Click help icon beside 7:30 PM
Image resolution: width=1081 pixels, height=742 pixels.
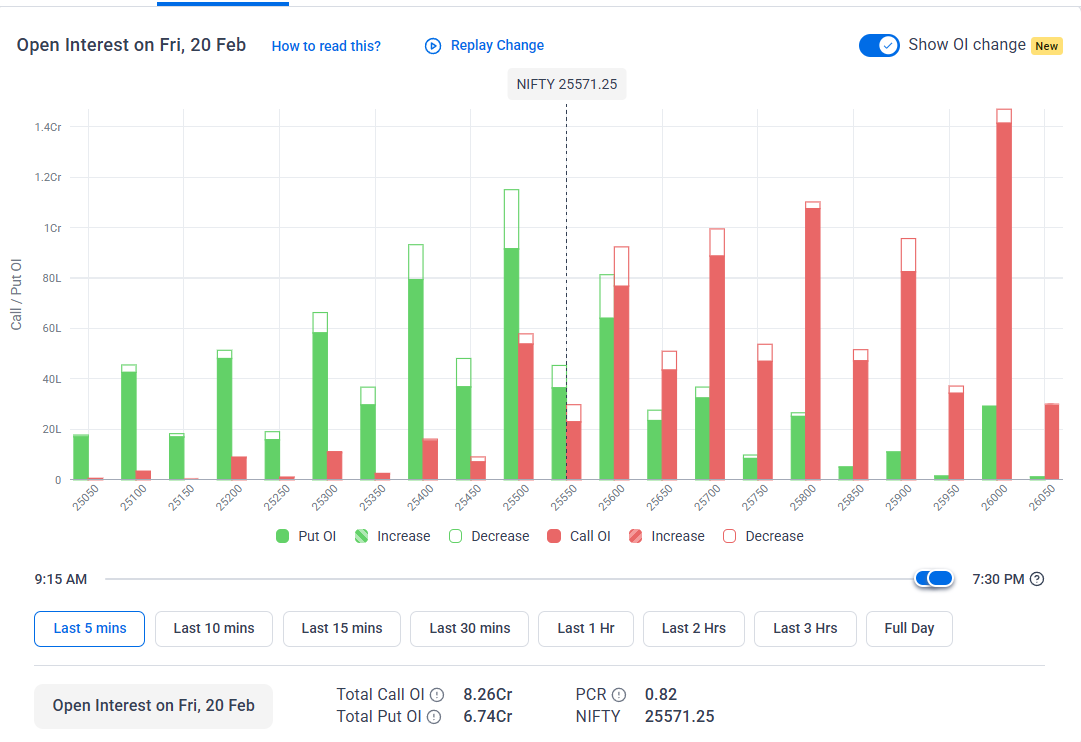(1037, 579)
